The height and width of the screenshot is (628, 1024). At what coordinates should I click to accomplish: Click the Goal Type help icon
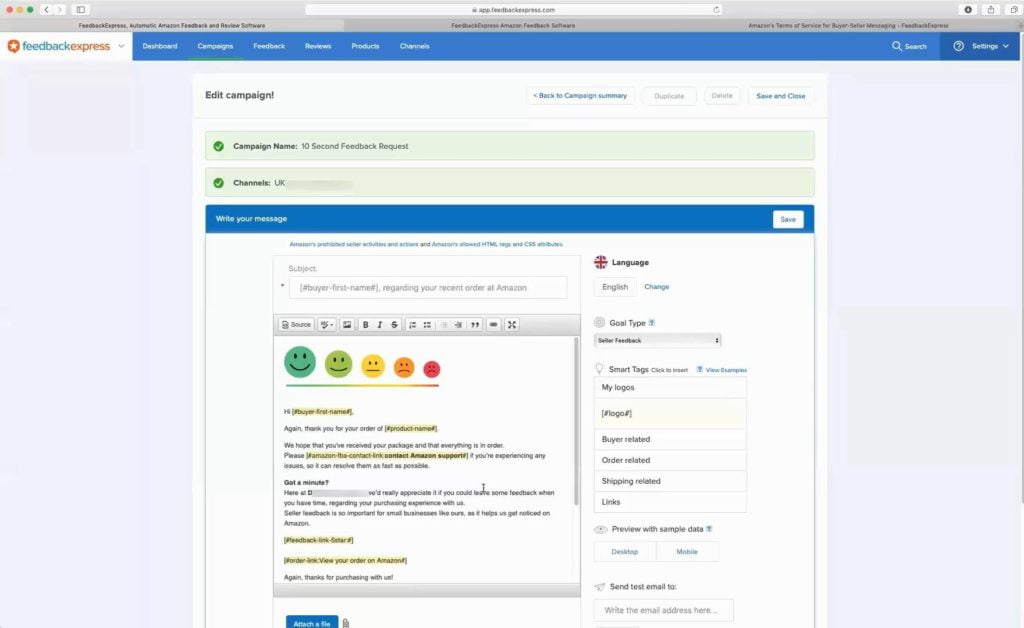point(652,322)
